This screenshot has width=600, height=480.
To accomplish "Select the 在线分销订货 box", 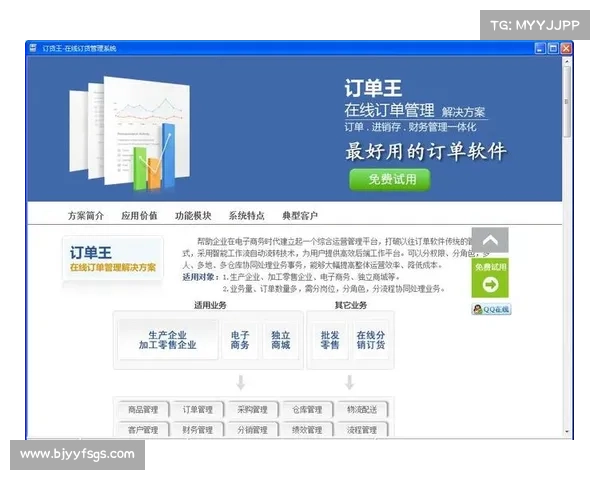I will [371, 340].
